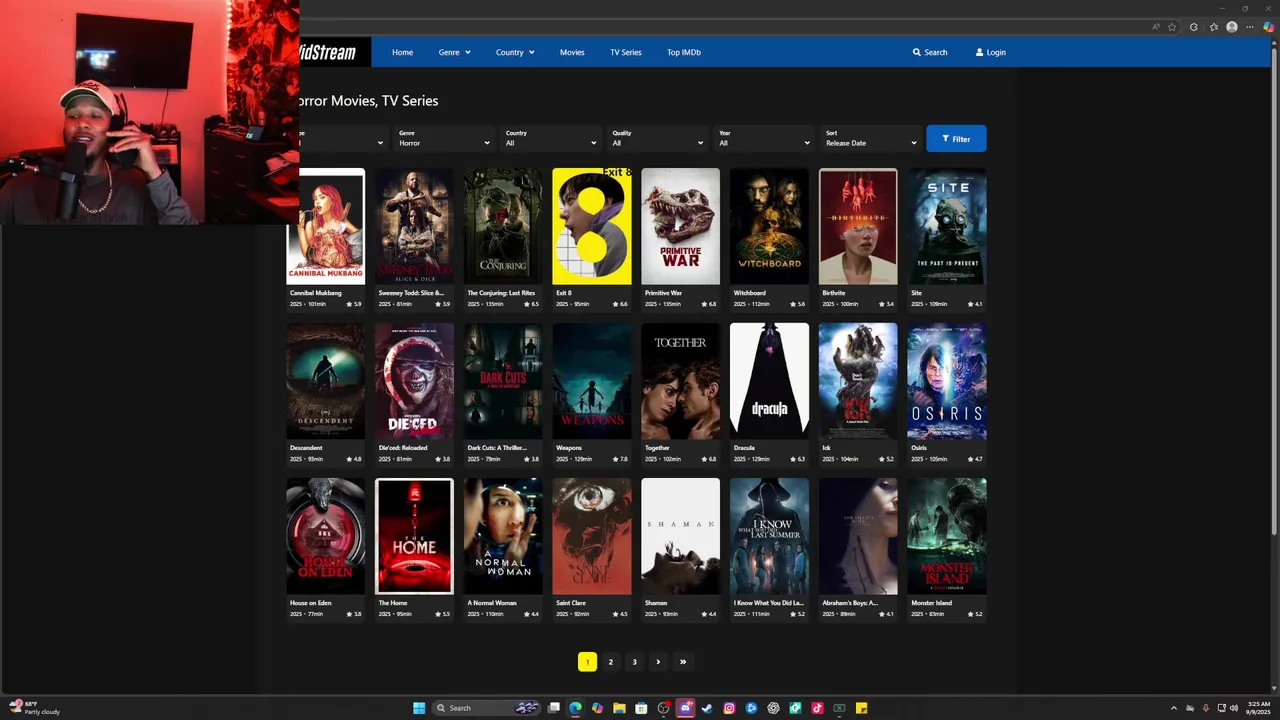Click the Filter button
Screen dimensions: 1280x720
(x=956, y=139)
